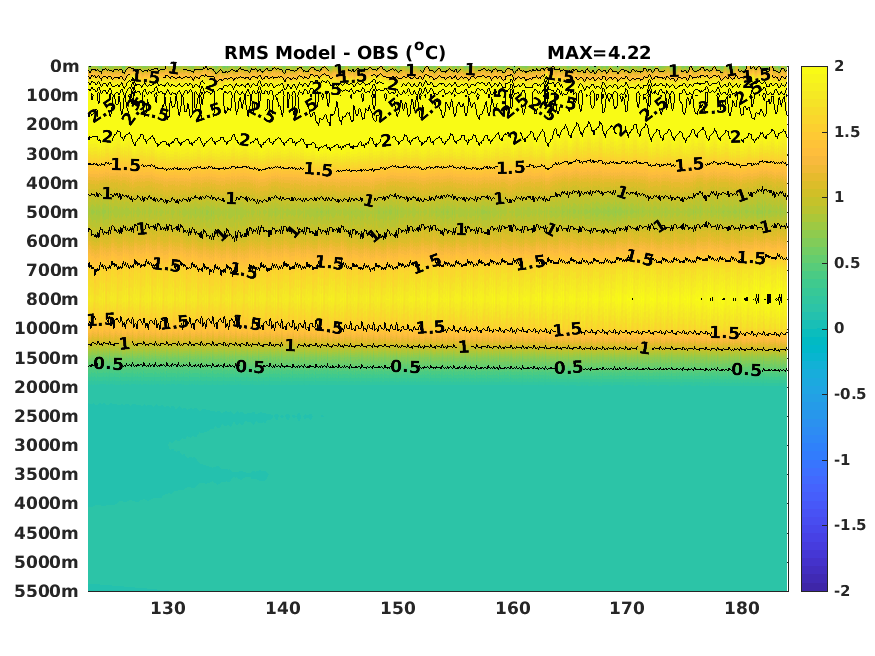Select the "5000m" depth axis label

[x=47, y=562]
